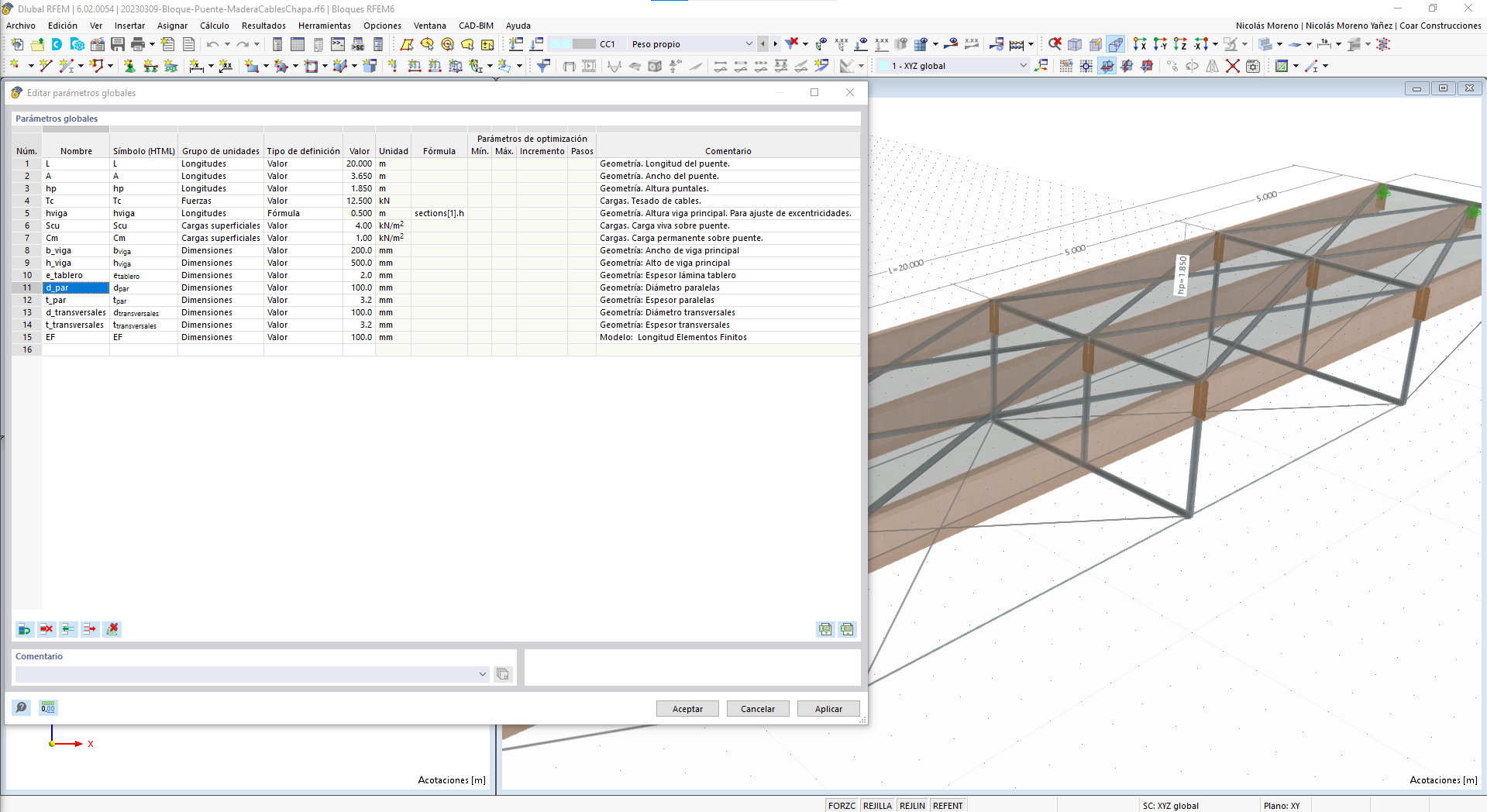This screenshot has height=812, width=1487.
Task: Click the Undo arrow icon
Action: click(212, 44)
